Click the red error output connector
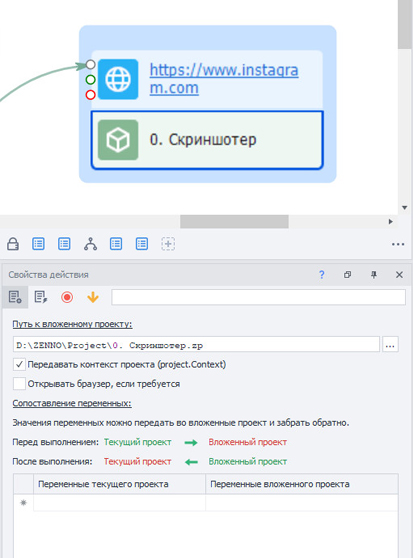Screen dimensions: 413x558 click(x=91, y=95)
